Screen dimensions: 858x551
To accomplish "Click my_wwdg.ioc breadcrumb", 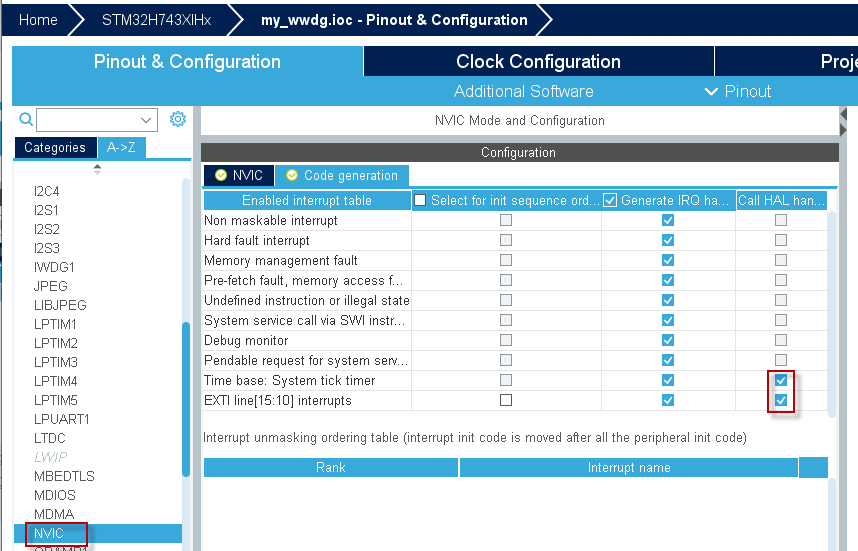I will pyautogui.click(x=394, y=20).
